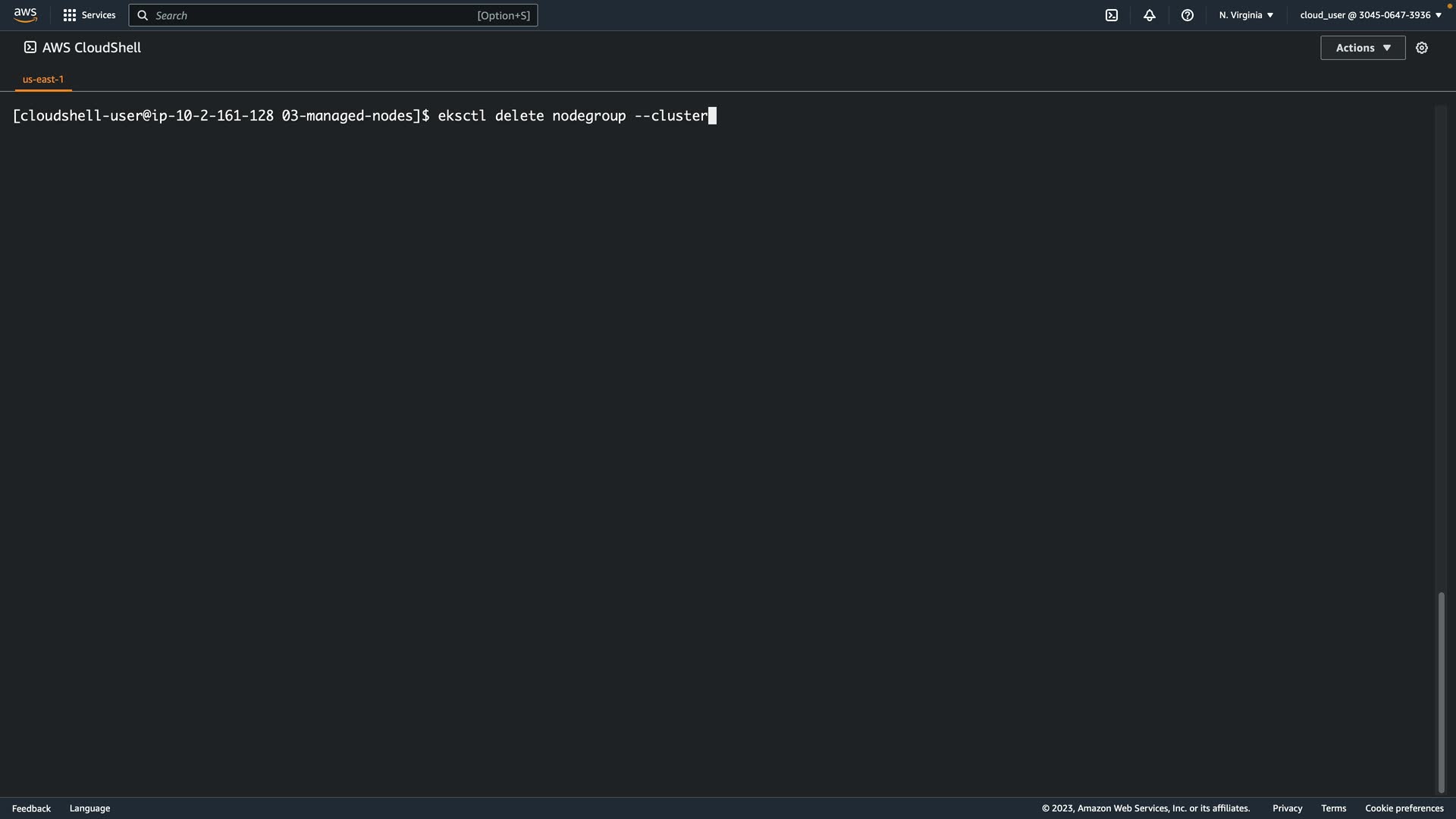Open the notifications bell
The width and height of the screenshot is (1456, 819).
1150,15
